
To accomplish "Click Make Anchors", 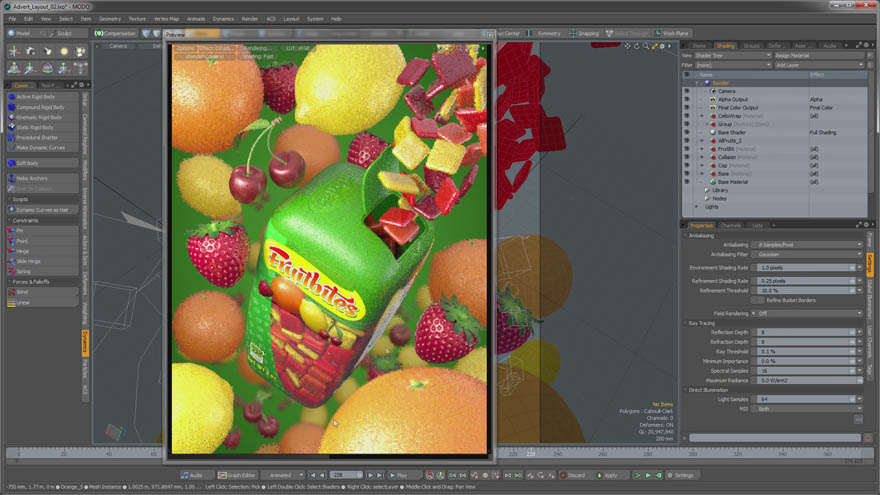I will click(x=42, y=178).
